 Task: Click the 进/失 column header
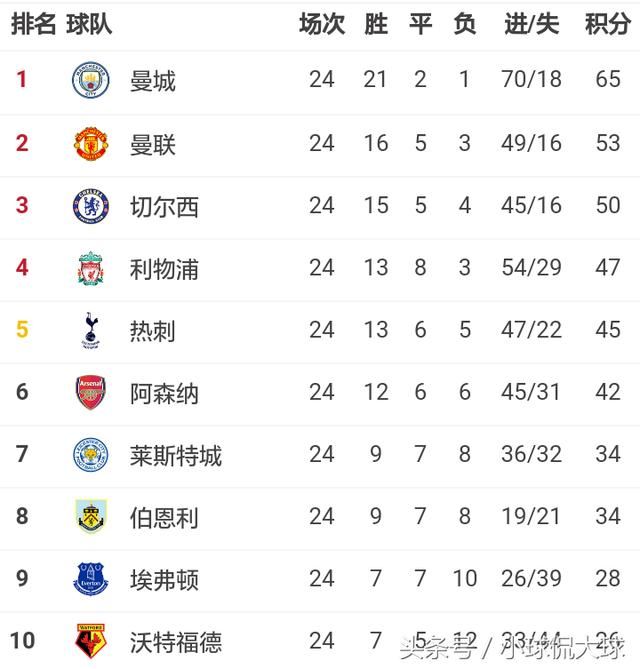point(531,24)
